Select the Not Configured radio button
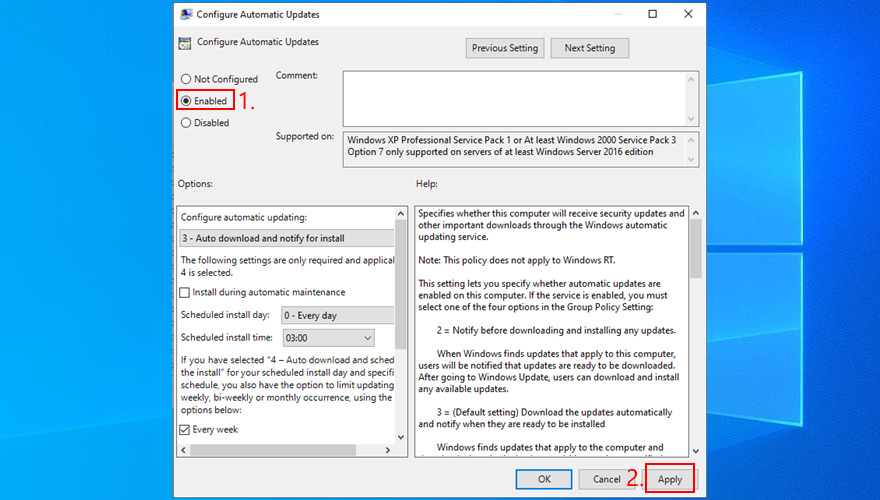This screenshot has width=880, height=500. [186, 79]
